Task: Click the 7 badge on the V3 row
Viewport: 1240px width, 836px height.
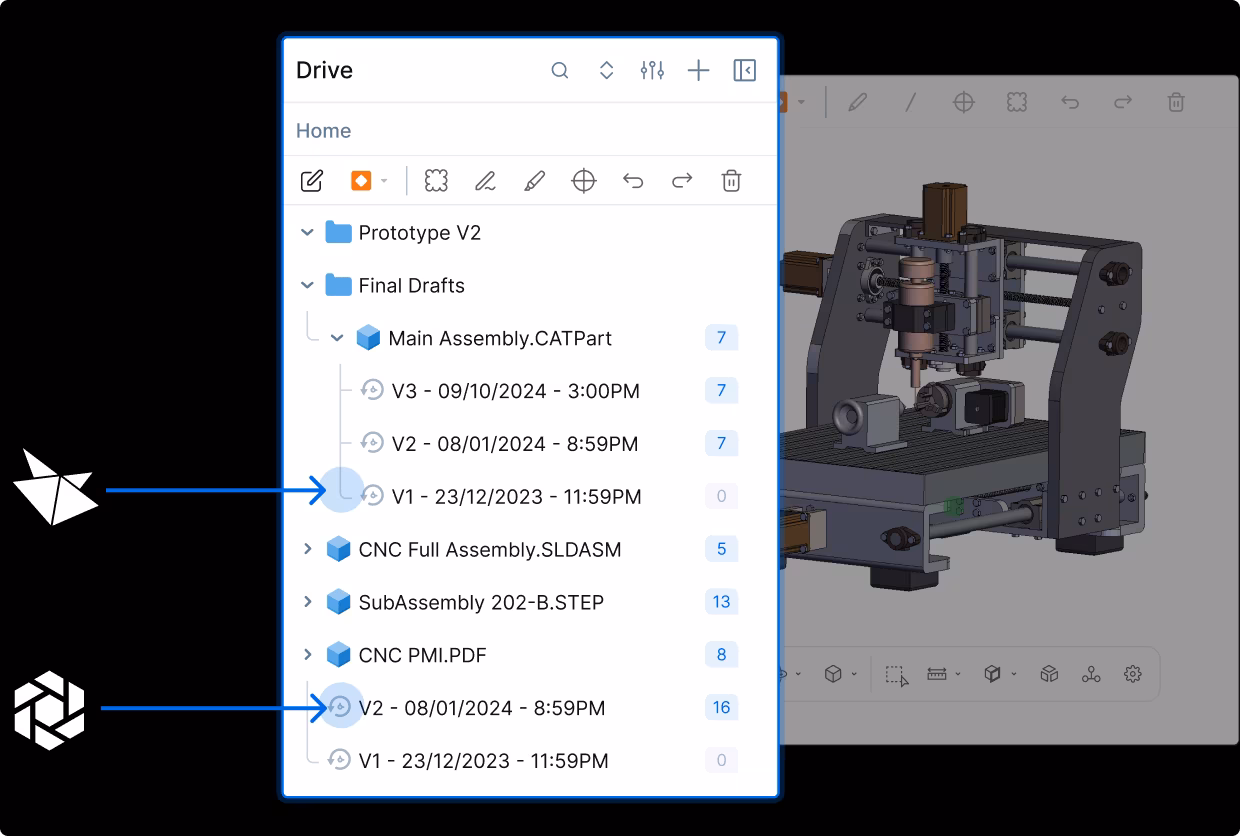Action: click(x=721, y=391)
